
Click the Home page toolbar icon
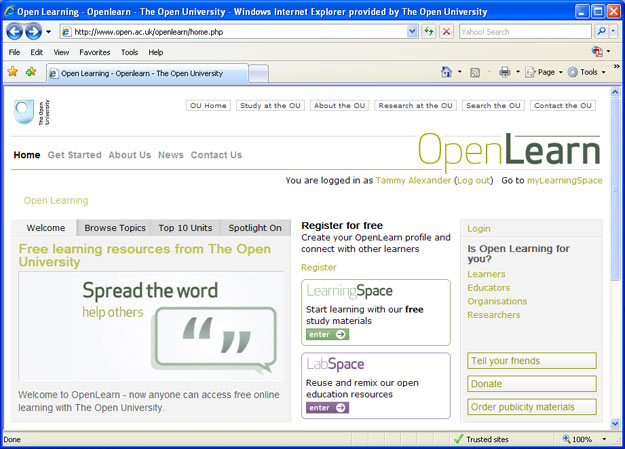pos(446,72)
